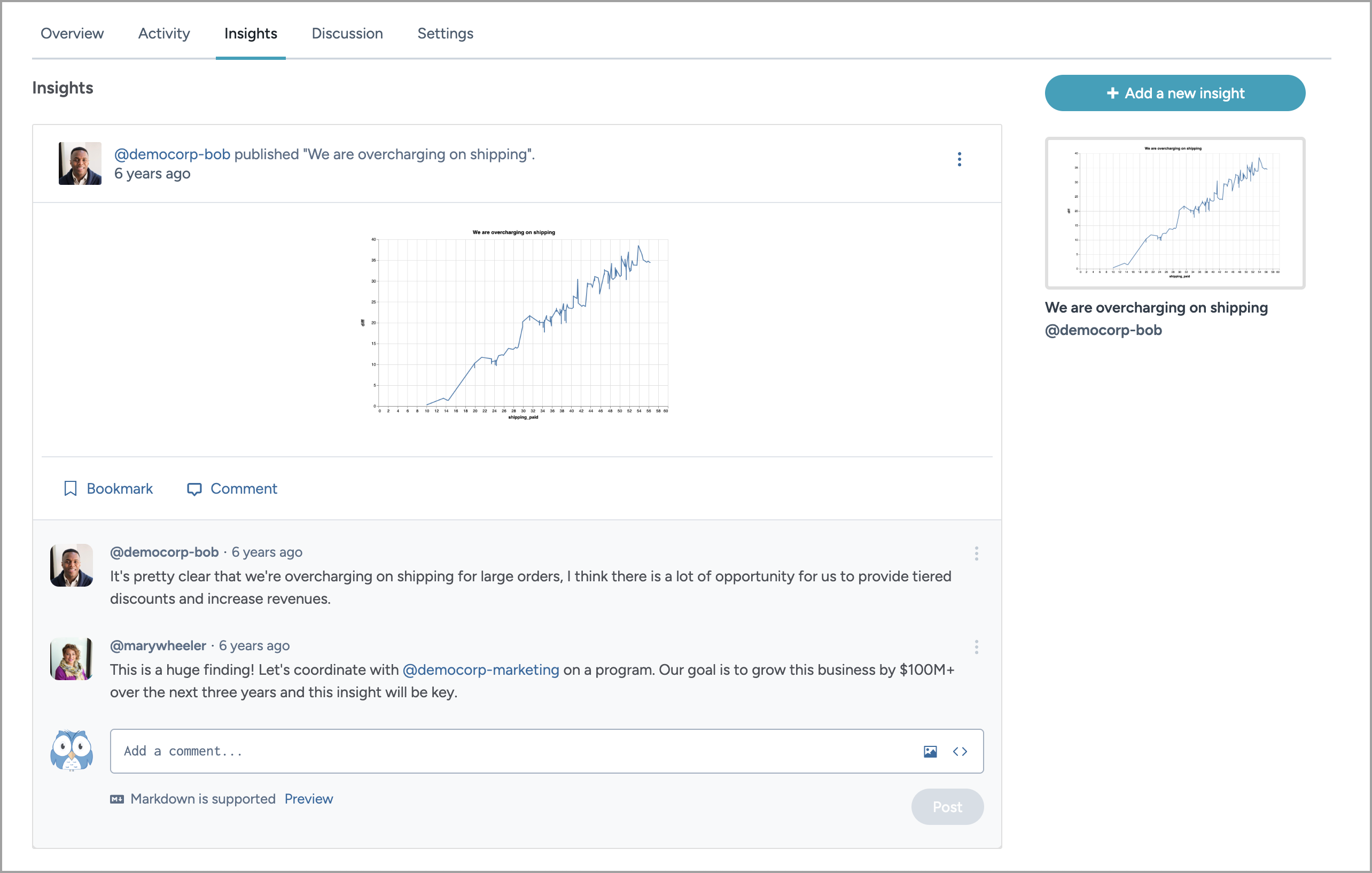The width and height of the screenshot is (1372, 873).
Task: Click Add a new insight button
Action: (1175, 93)
